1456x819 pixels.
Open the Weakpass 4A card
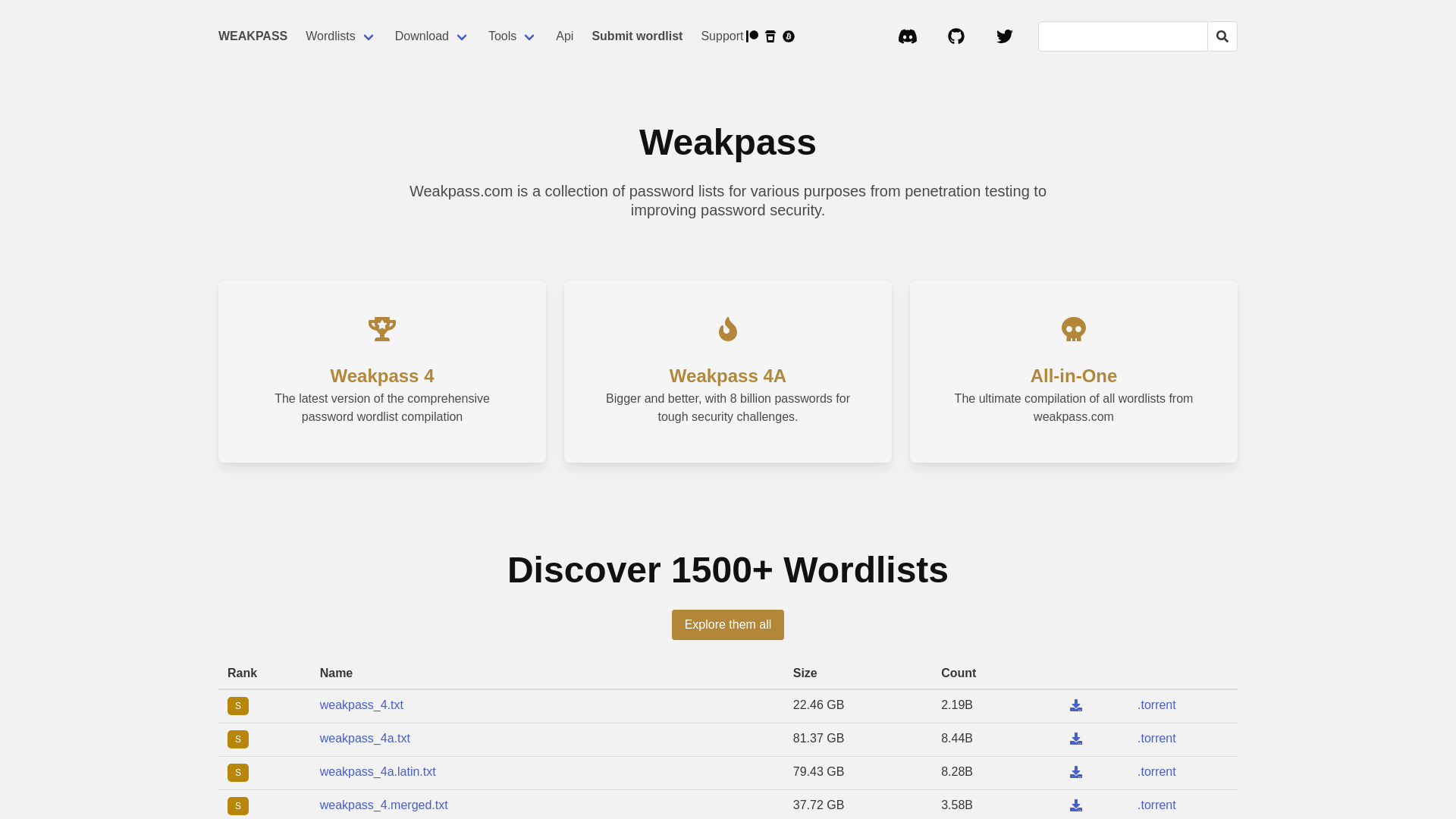point(727,372)
